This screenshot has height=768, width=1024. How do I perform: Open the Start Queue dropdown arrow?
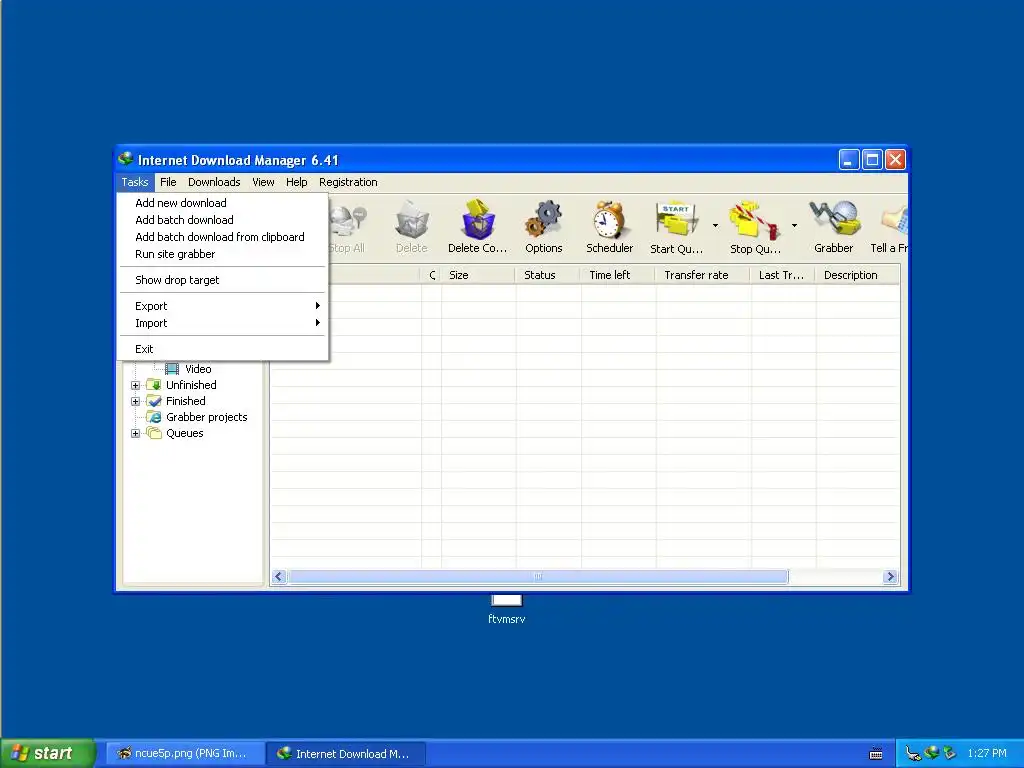click(x=715, y=225)
